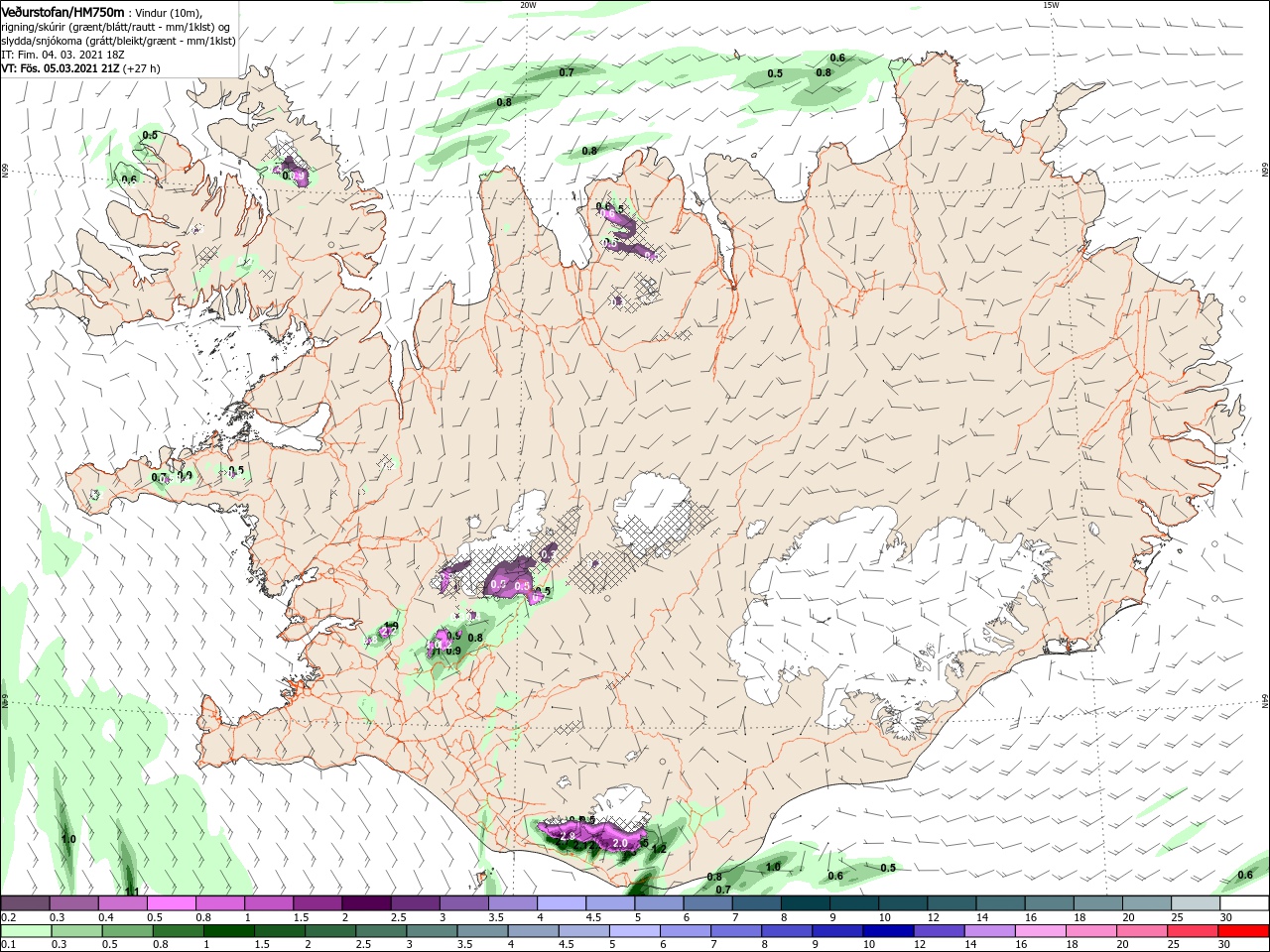Screen dimensions: 1270x952
Task: Click the 1.1 precipitation value offshore southwest
Action: (132, 891)
